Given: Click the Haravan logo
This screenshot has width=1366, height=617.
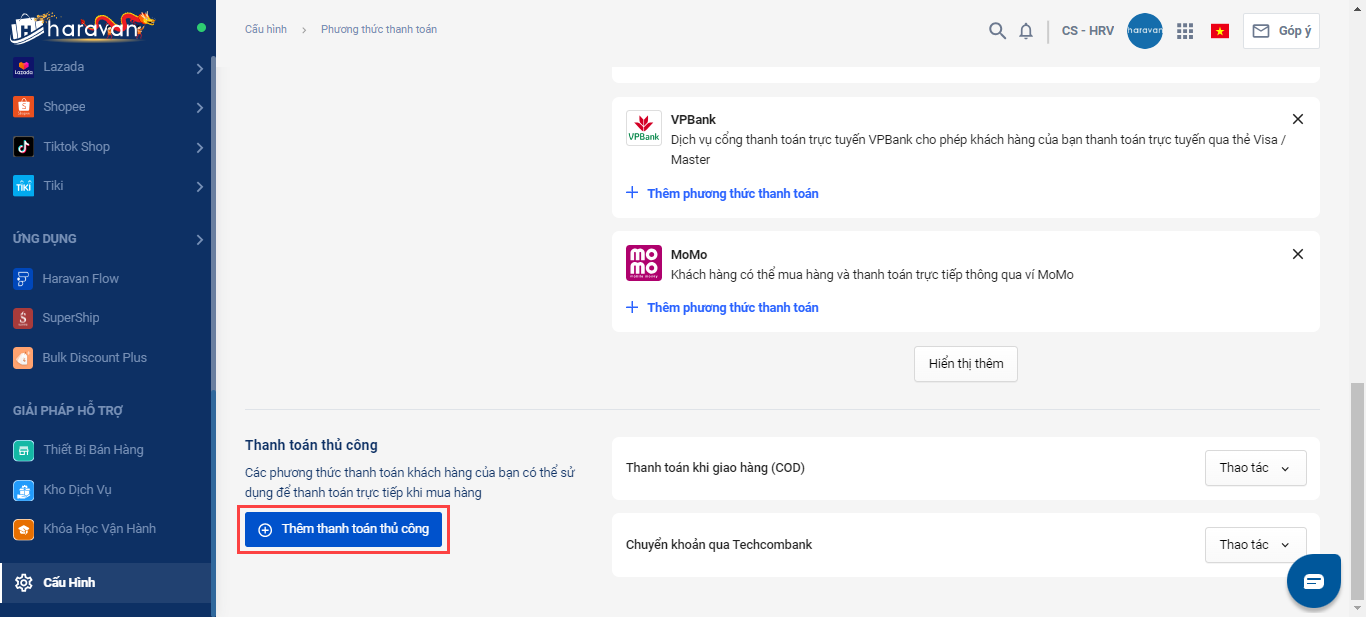Looking at the screenshot, I should pyautogui.click(x=83, y=27).
